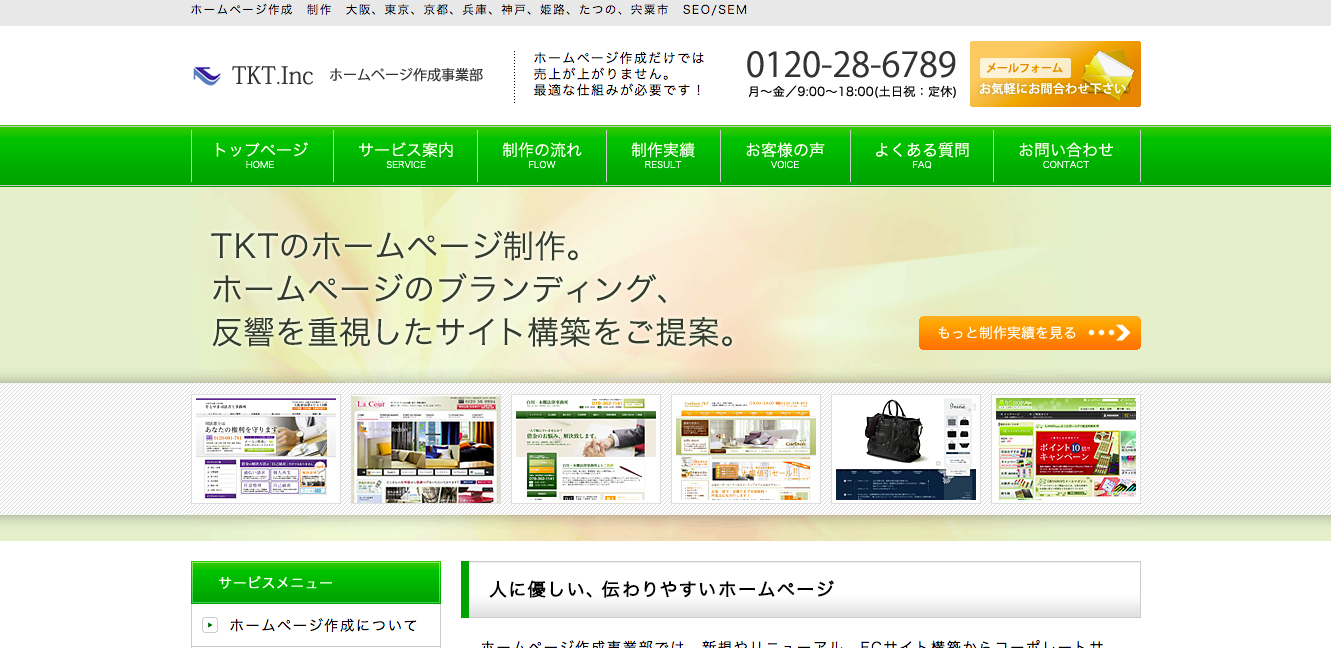The width and height of the screenshot is (1331, 648).
Task: Click the top SEO/SEM keyword line
Action: (469, 10)
